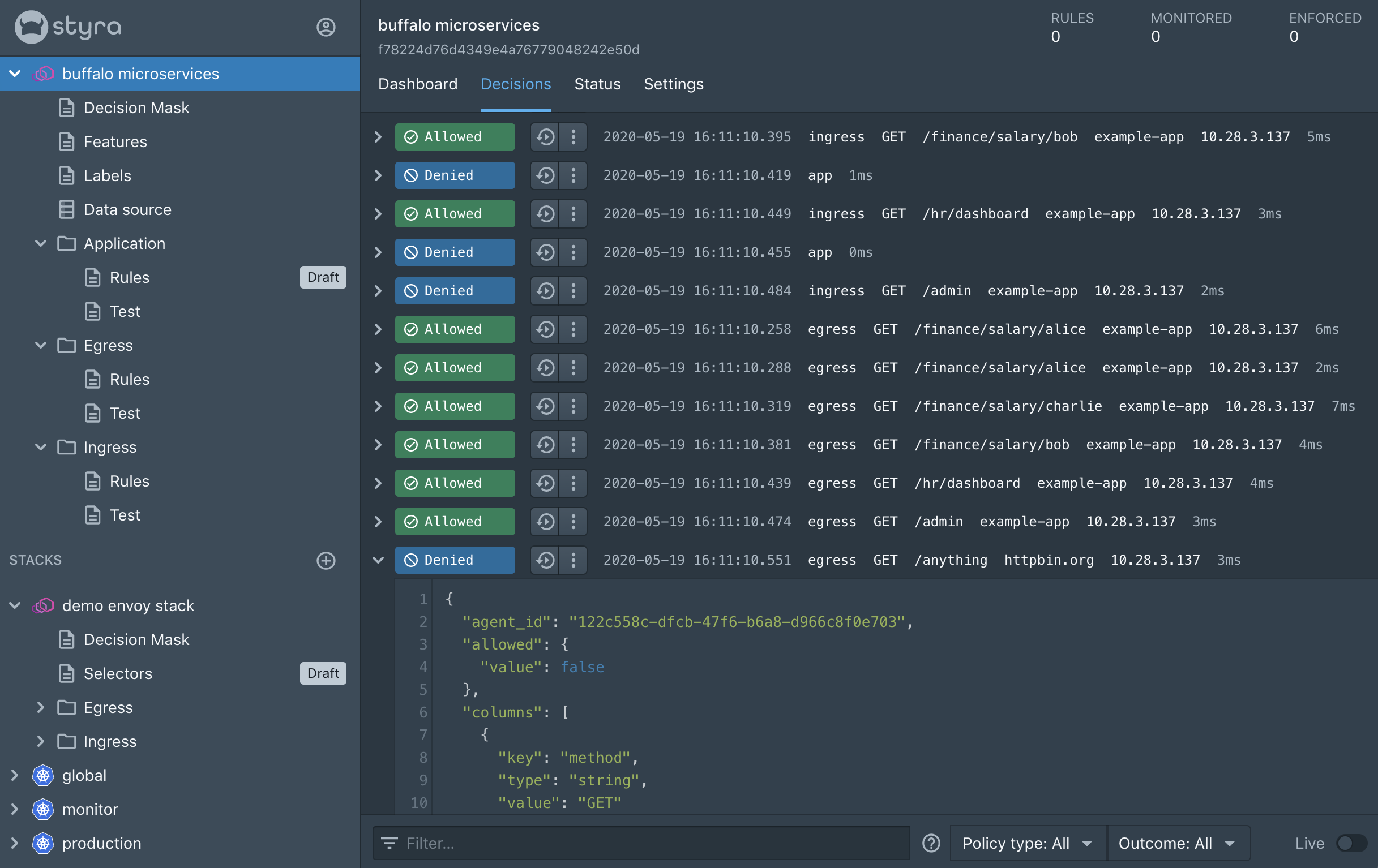Switch to the Dashboard tab
1378x868 pixels.
[418, 84]
